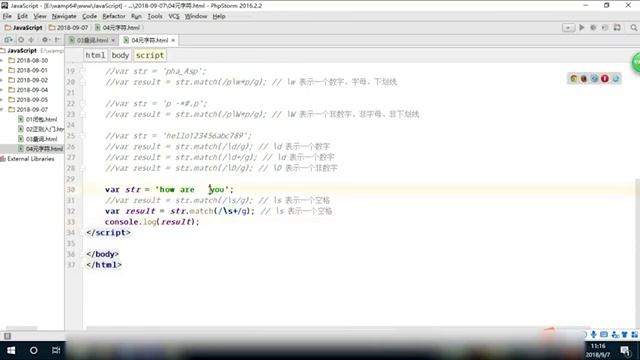Open in Safari browser icon
This screenshot has height=360, width=640.
click(x=594, y=78)
